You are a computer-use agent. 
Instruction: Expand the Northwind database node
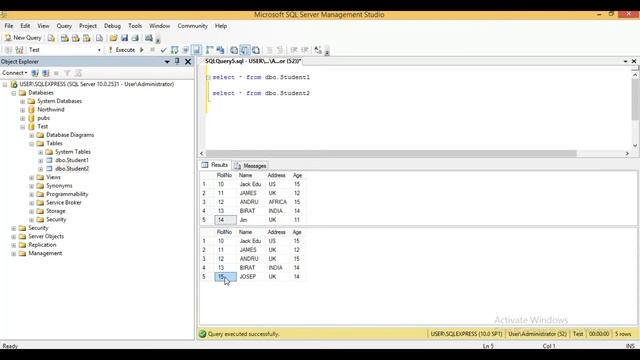point(22,110)
